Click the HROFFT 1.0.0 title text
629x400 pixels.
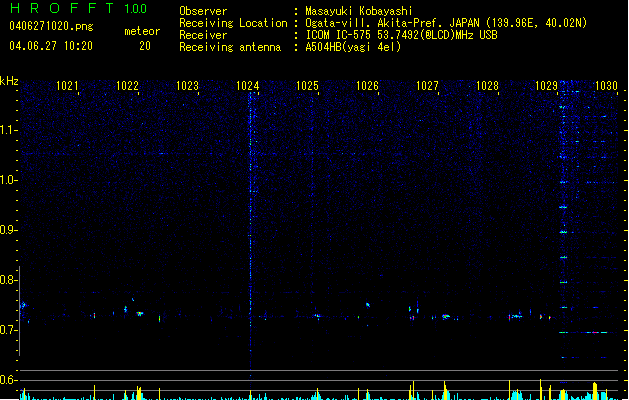tap(78, 8)
